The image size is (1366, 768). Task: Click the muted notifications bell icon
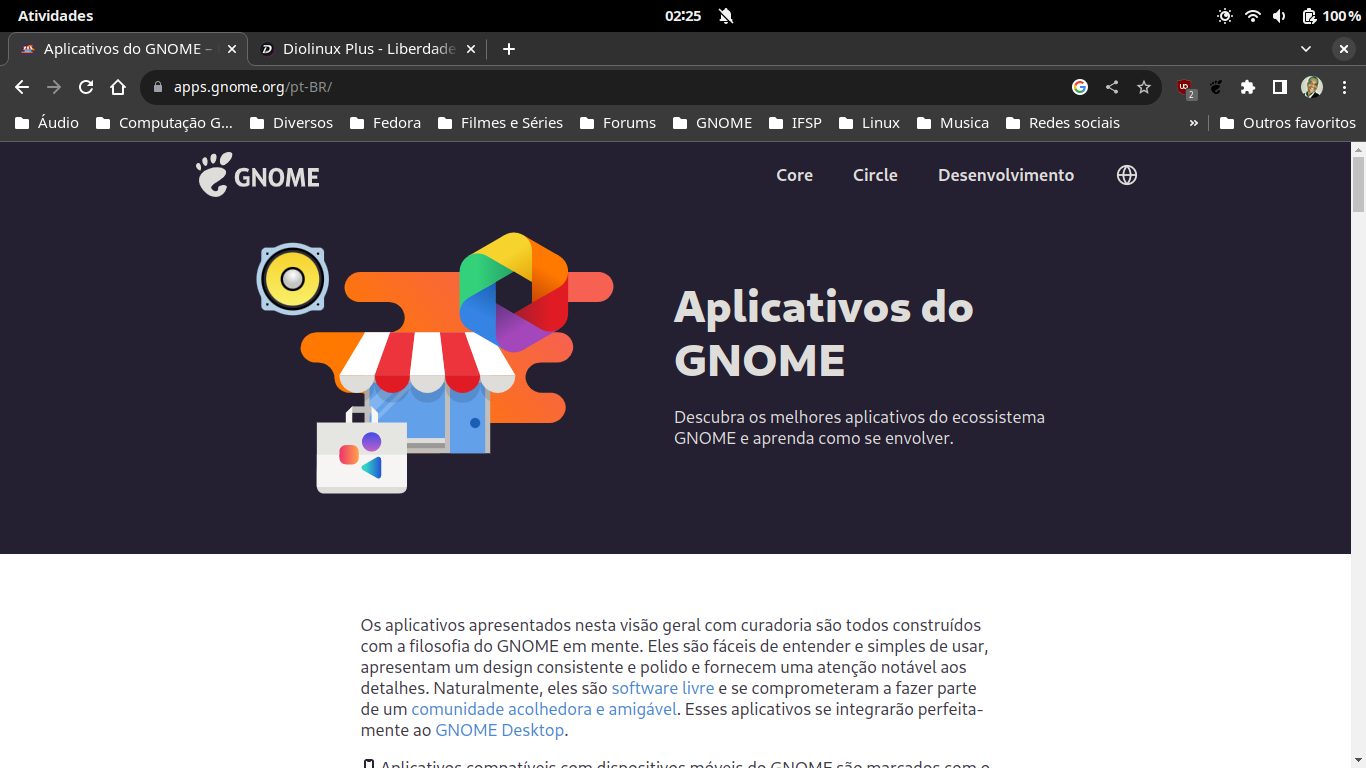pyautogui.click(x=725, y=16)
